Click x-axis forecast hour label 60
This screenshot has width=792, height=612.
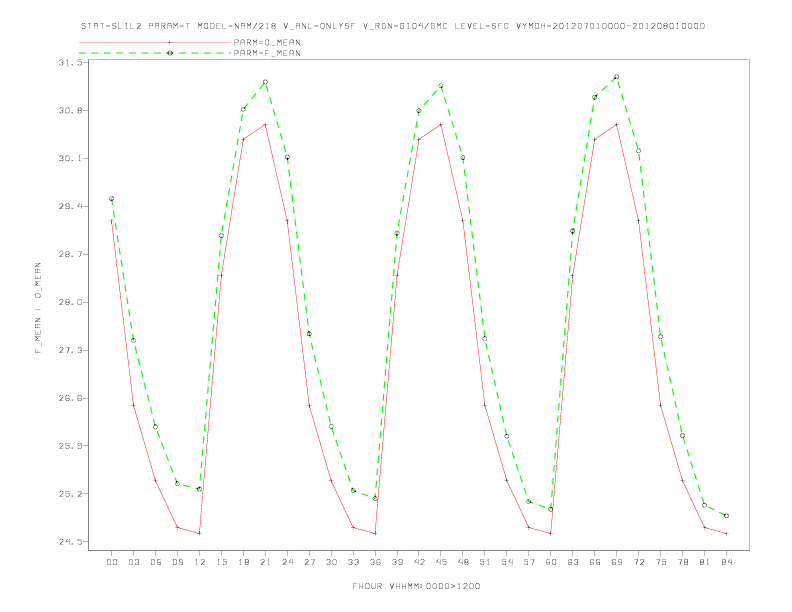tap(551, 562)
